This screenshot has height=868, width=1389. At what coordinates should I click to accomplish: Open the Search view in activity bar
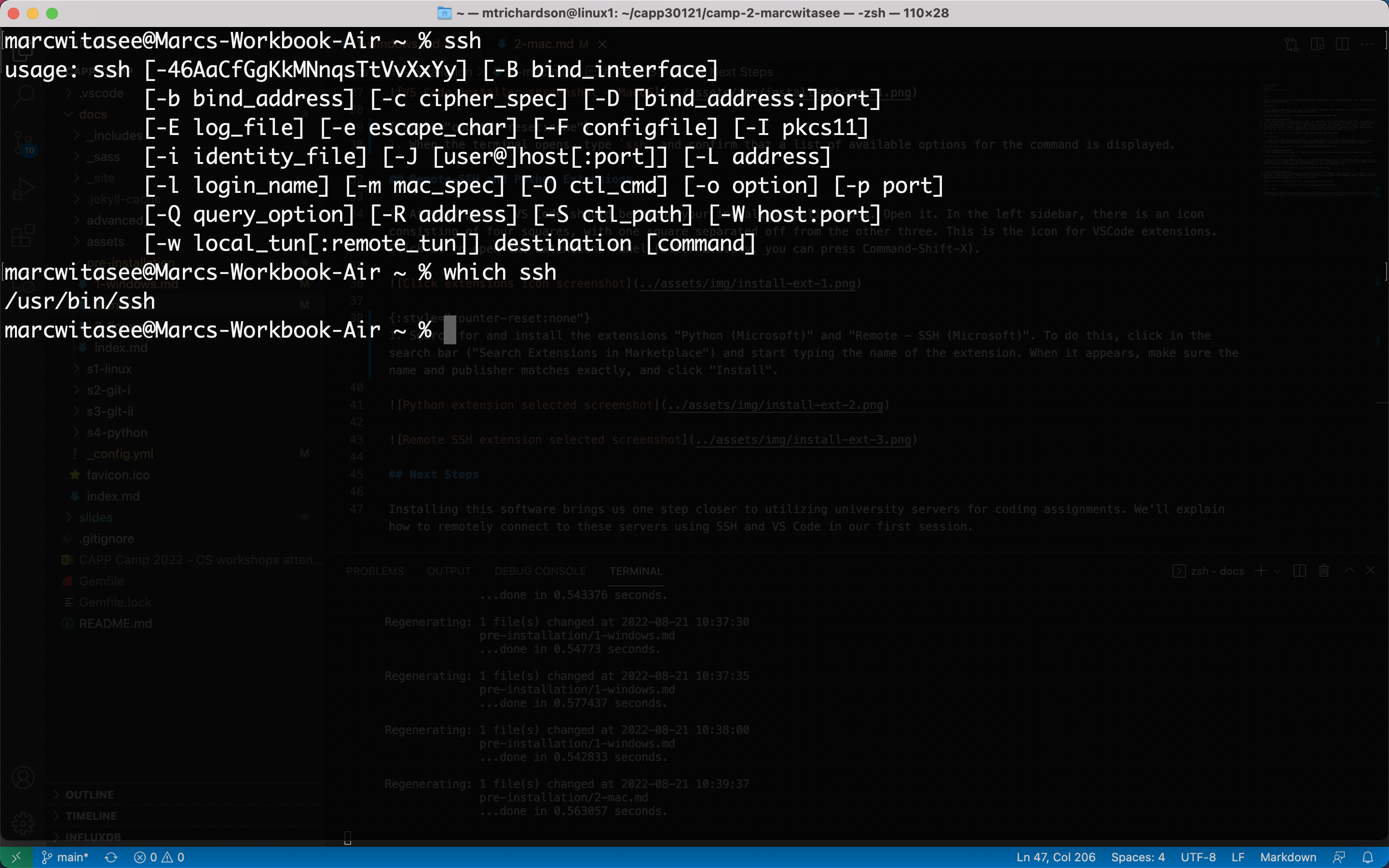23,95
